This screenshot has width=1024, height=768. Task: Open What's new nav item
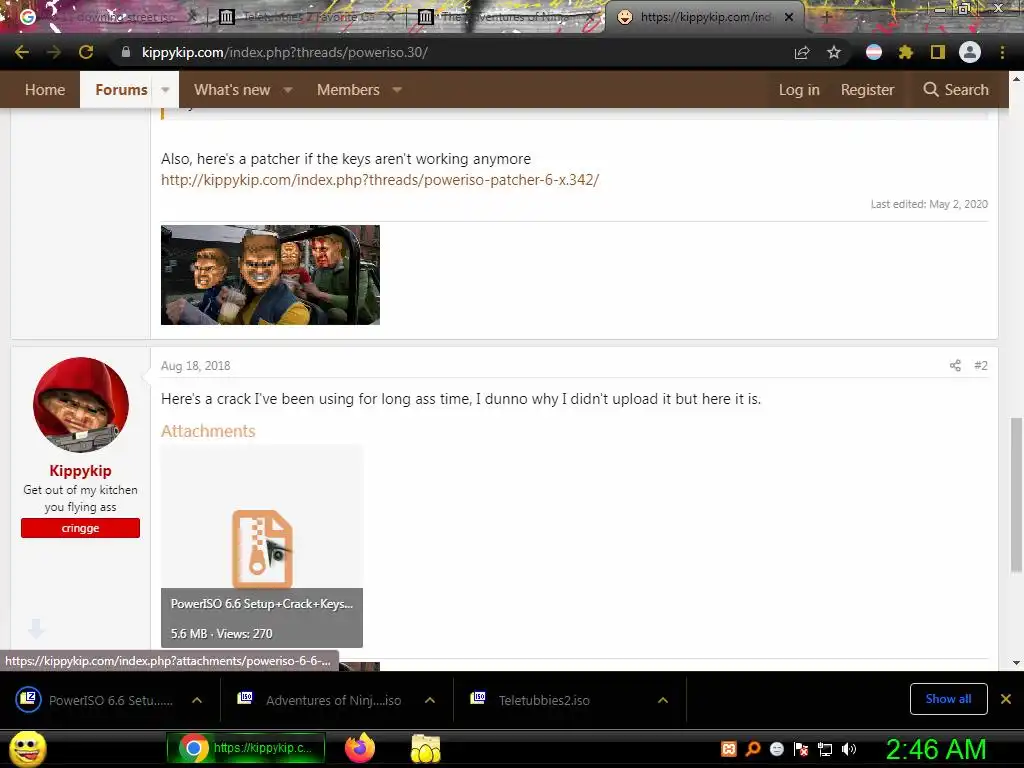(232, 89)
